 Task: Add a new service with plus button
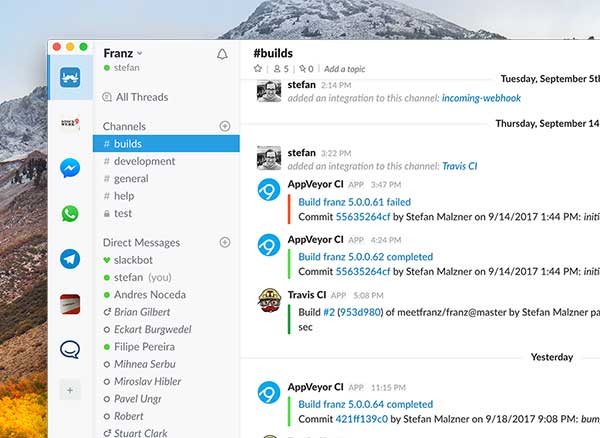pos(70,390)
